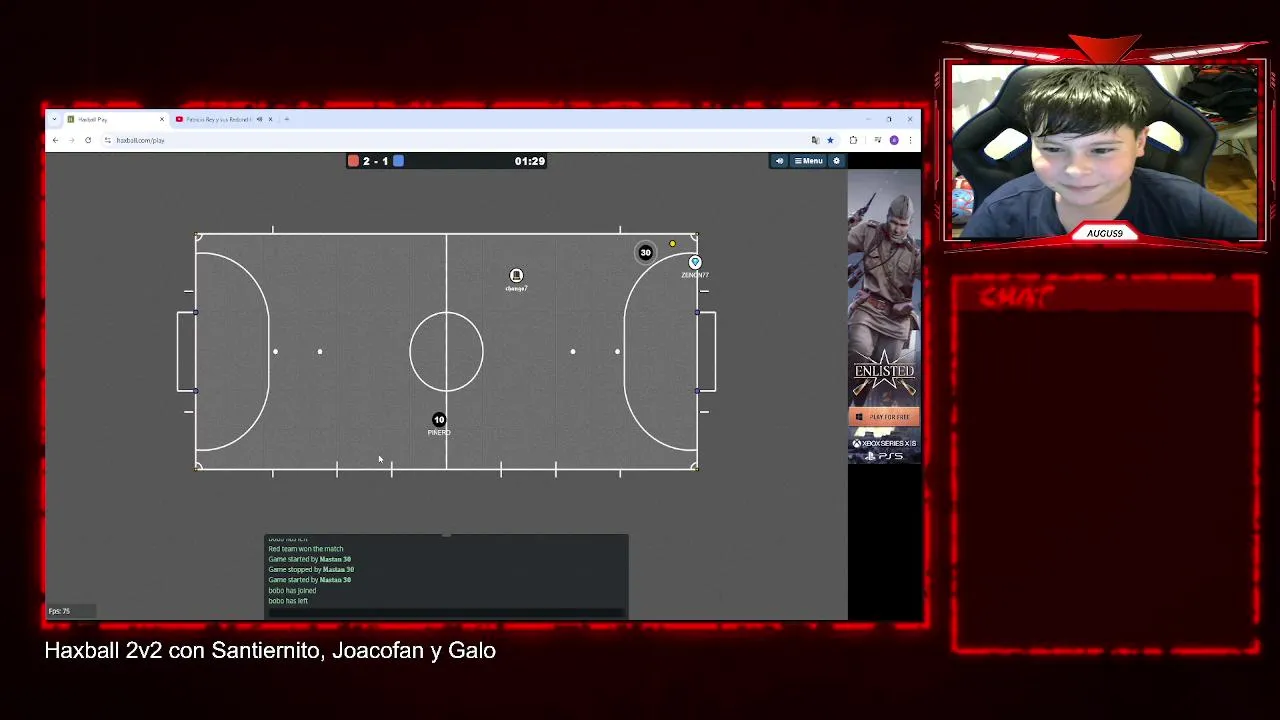Click player disc number 10 PIÑERO
The height and width of the screenshot is (720, 1280).
(439, 420)
